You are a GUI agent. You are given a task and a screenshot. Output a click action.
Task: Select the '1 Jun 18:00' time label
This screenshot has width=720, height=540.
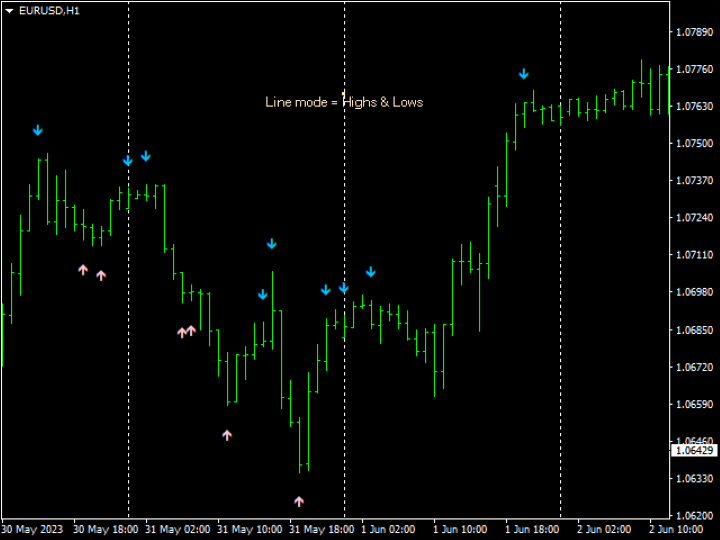(532, 529)
